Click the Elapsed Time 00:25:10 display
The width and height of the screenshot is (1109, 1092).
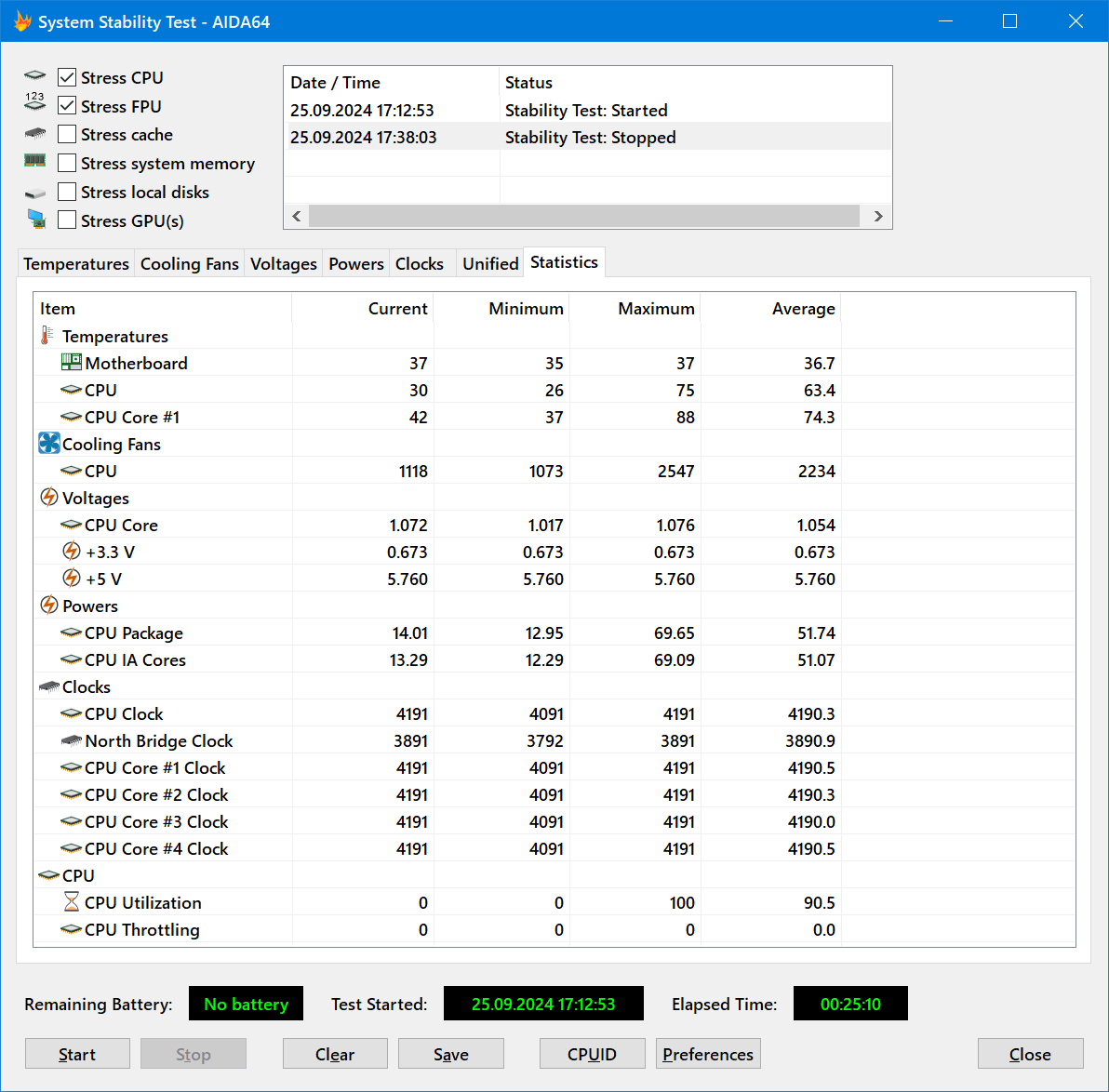point(850,1004)
